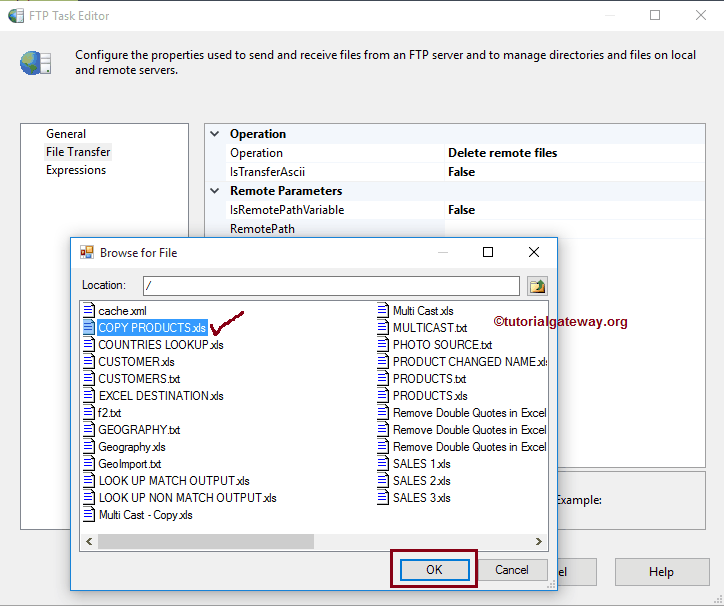Click the horizontal scrollbar thumb in file list
The width and height of the screenshot is (724, 606).
206,541
